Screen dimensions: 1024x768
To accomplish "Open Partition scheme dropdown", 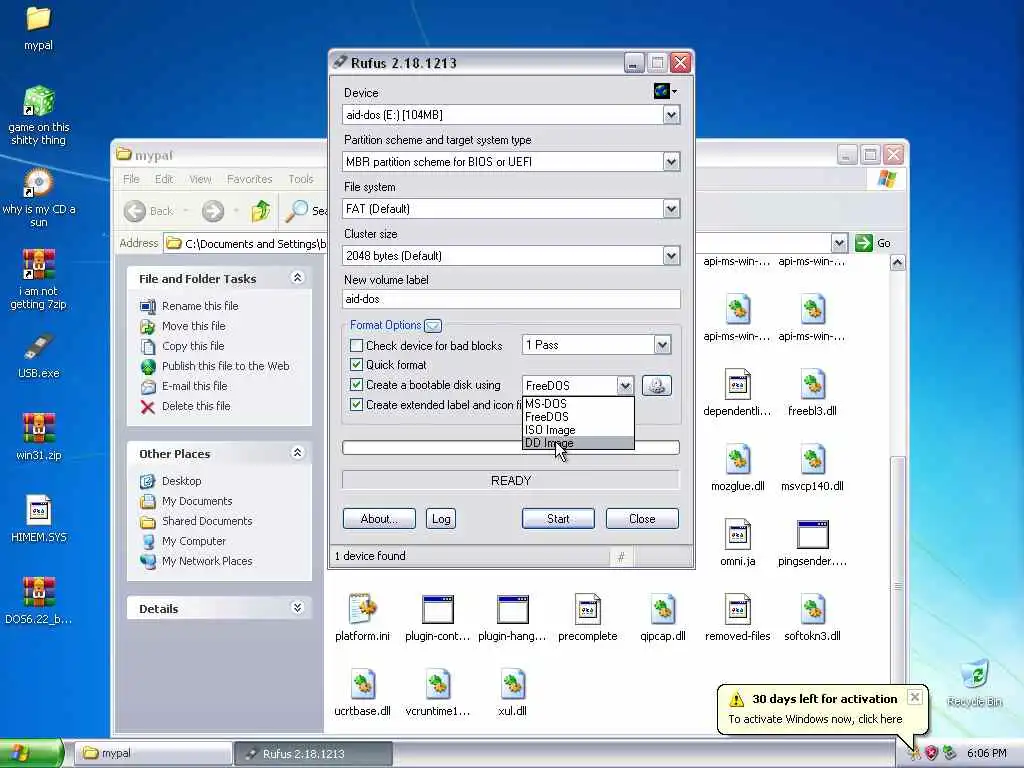I will click(671, 162).
